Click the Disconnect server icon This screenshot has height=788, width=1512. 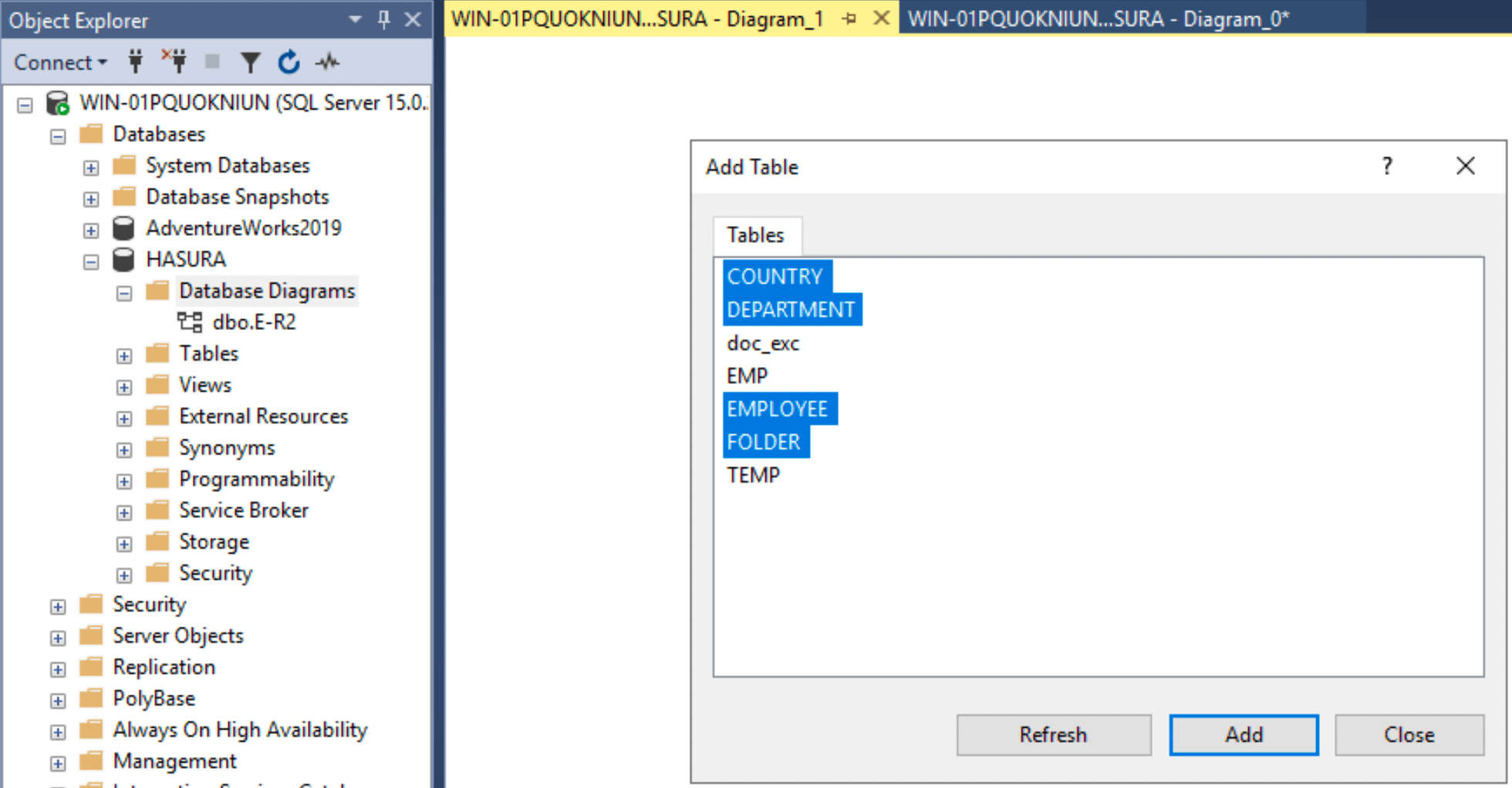tap(174, 62)
